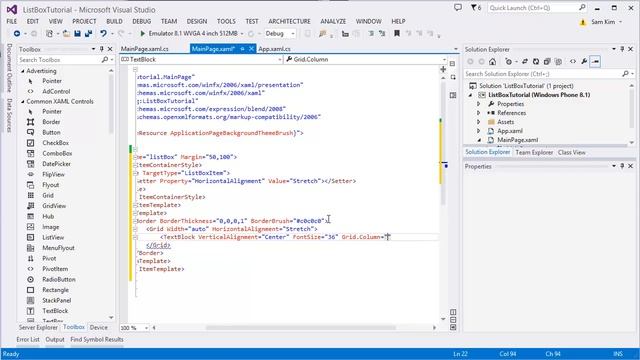Image resolution: width=640 pixels, height=360 pixels.
Task: Click the Toolbox search magnifier icon
Action: (105, 60)
